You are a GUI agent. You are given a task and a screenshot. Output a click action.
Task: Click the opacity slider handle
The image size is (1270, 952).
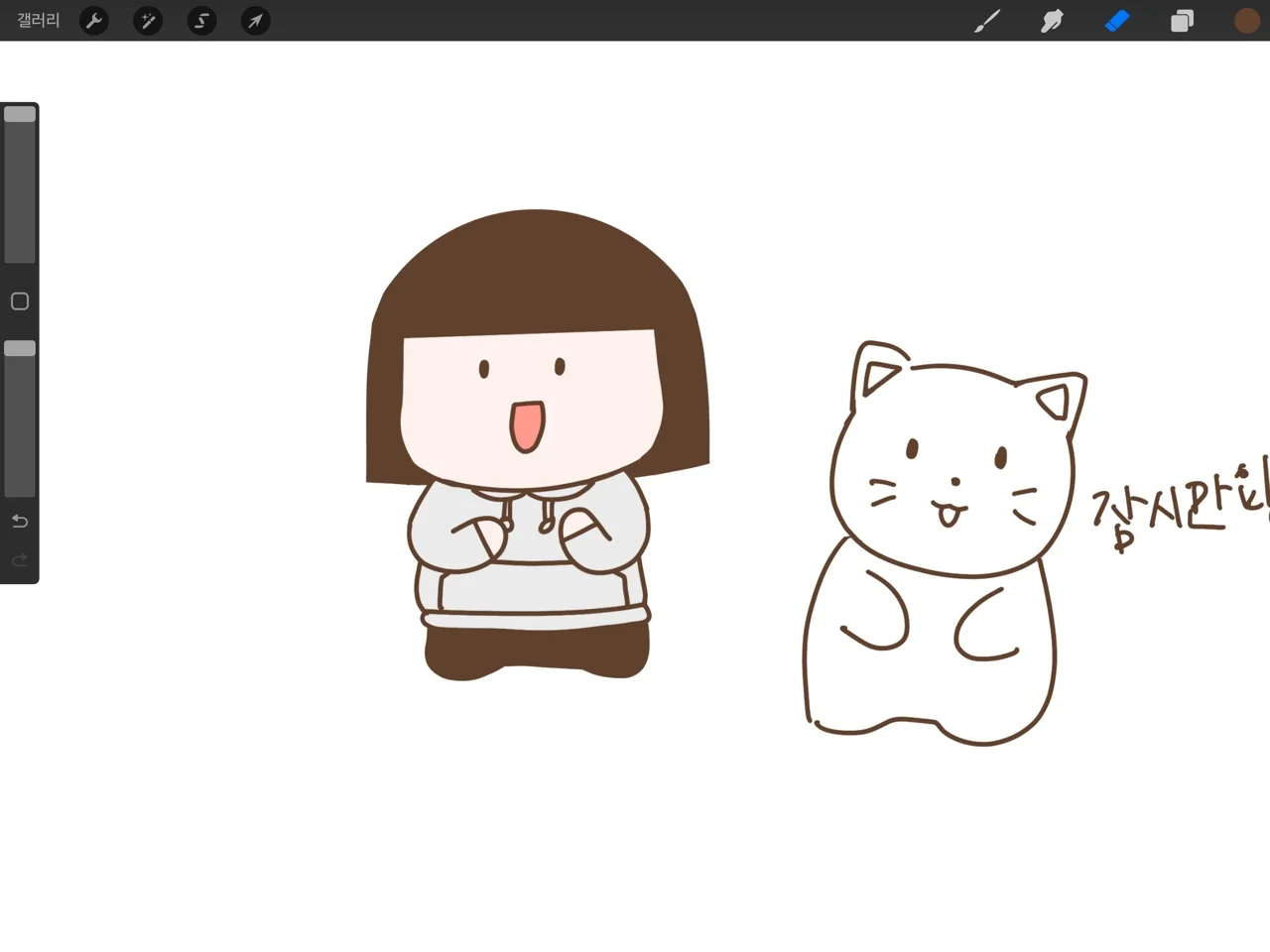click(x=20, y=348)
